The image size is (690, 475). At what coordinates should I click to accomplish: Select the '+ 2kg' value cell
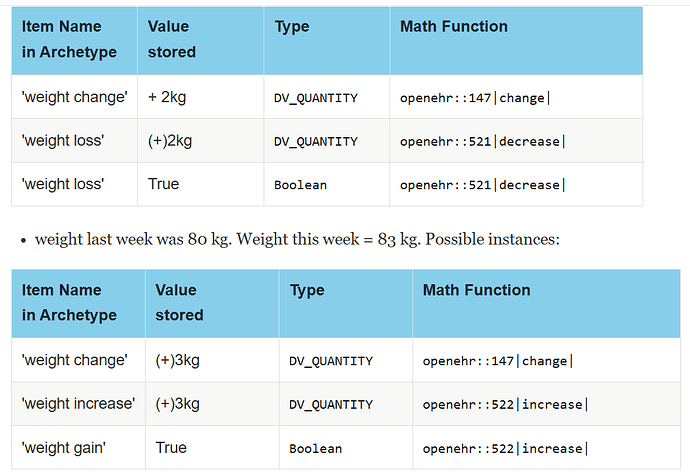tap(167, 97)
